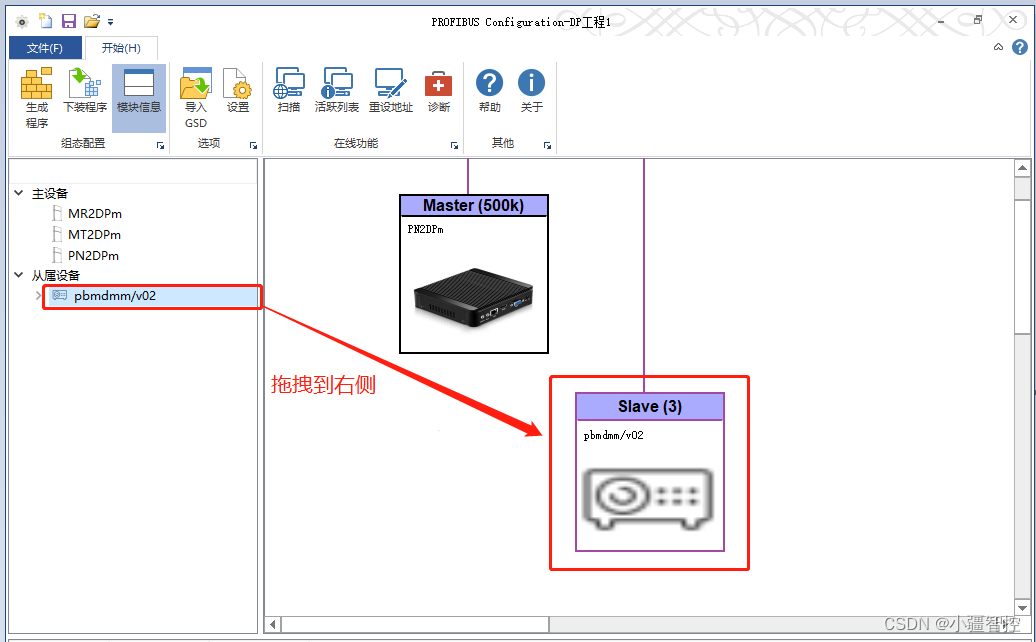Viewport: 1036px width, 642px height.
Task: Open the Live List (活跃列表)
Action: [x=337, y=90]
